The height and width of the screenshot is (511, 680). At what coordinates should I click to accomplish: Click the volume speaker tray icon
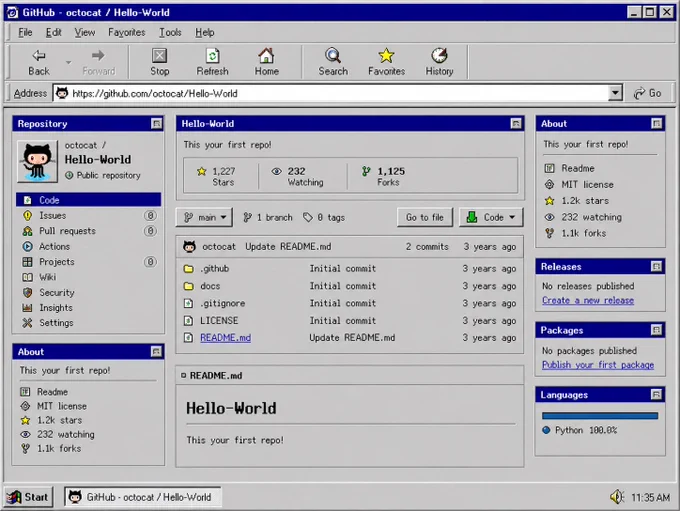pyautogui.click(x=617, y=497)
